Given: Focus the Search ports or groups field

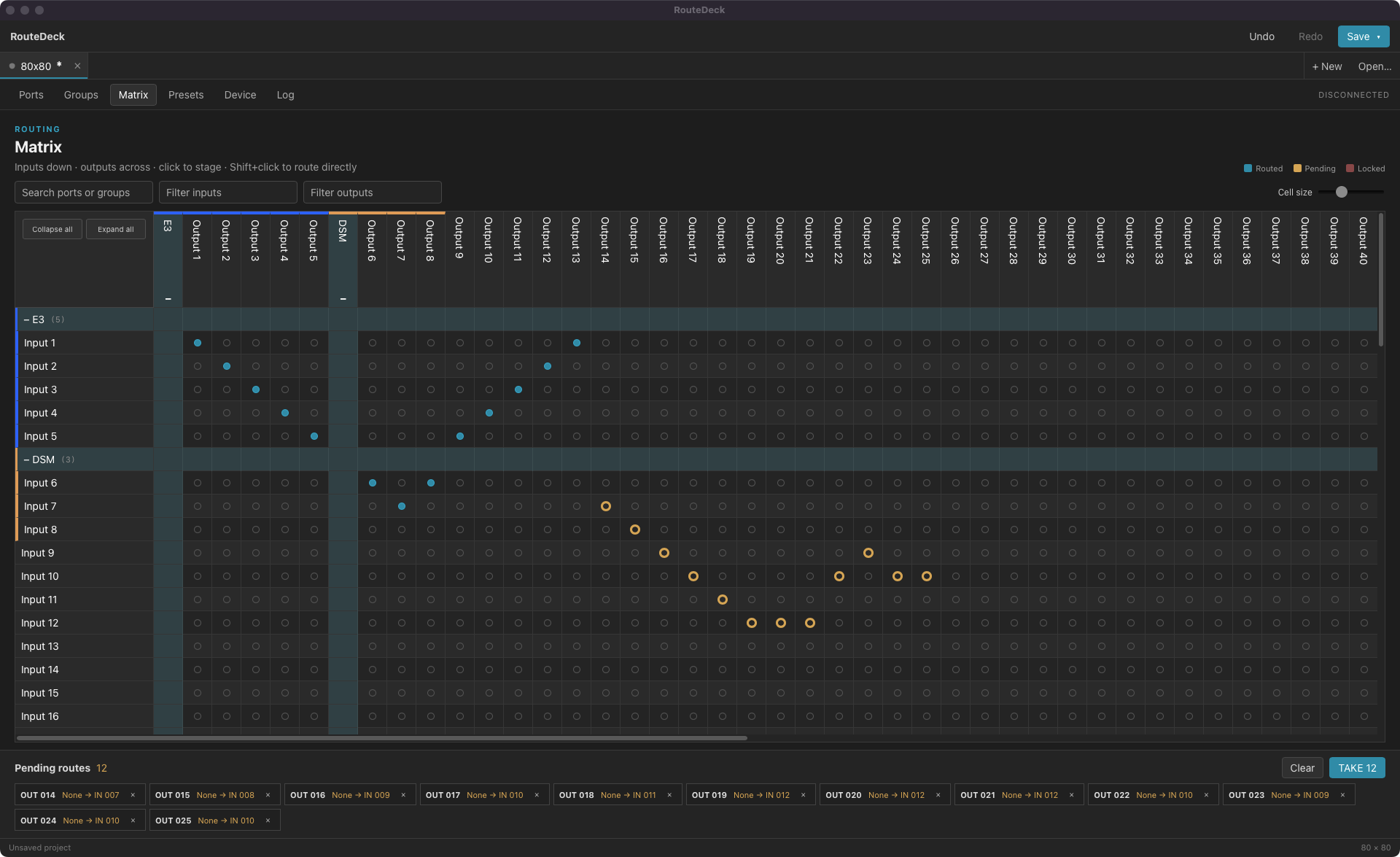Looking at the screenshot, I should pos(84,193).
